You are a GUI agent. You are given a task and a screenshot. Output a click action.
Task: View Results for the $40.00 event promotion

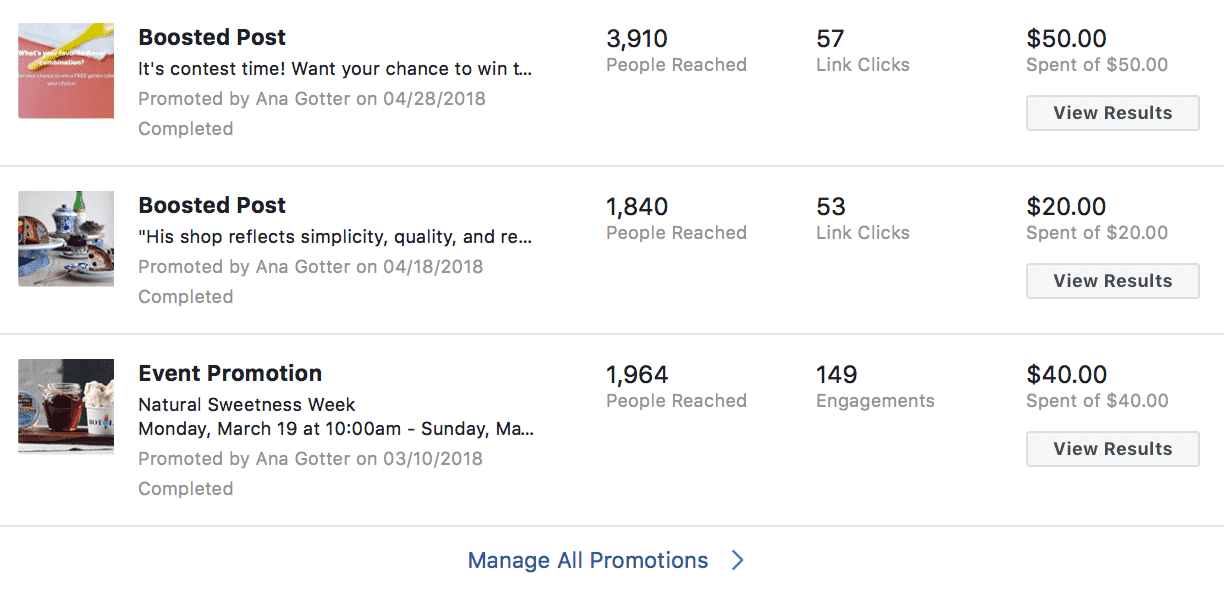(x=1112, y=449)
